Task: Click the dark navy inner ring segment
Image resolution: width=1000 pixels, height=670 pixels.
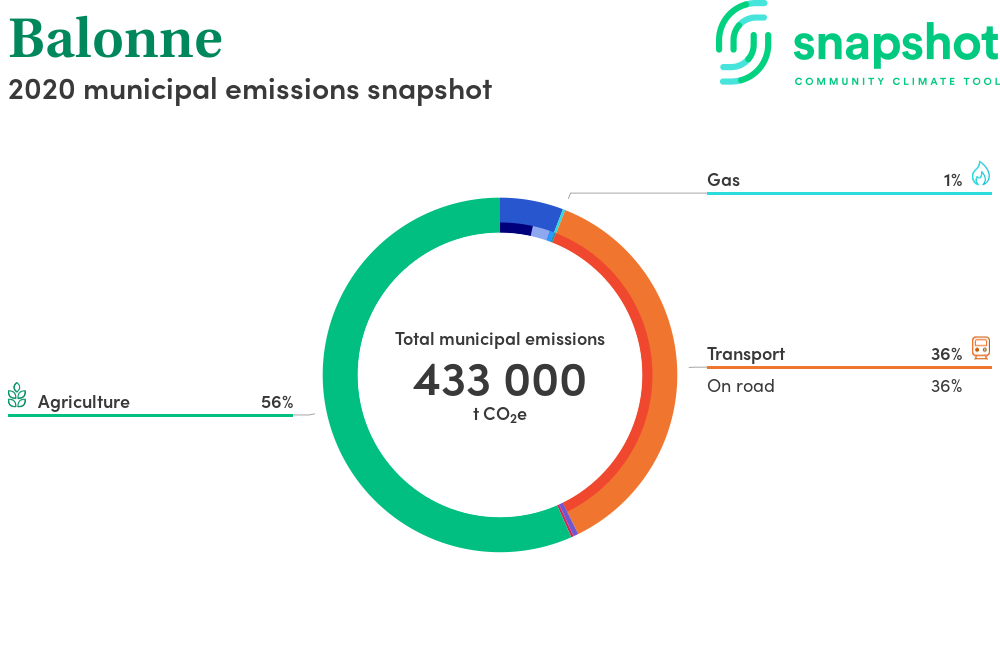Action: click(x=514, y=229)
